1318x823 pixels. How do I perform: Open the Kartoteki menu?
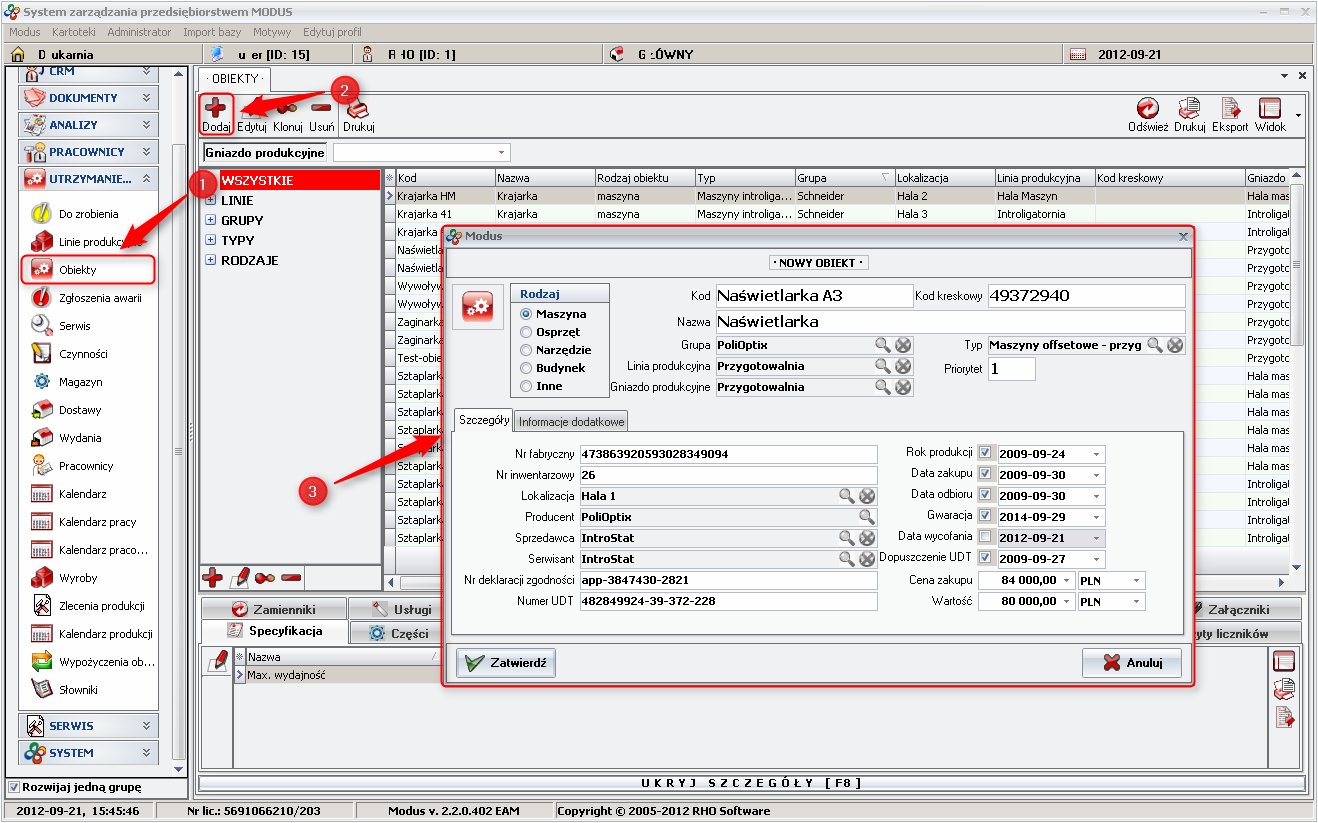coord(73,32)
